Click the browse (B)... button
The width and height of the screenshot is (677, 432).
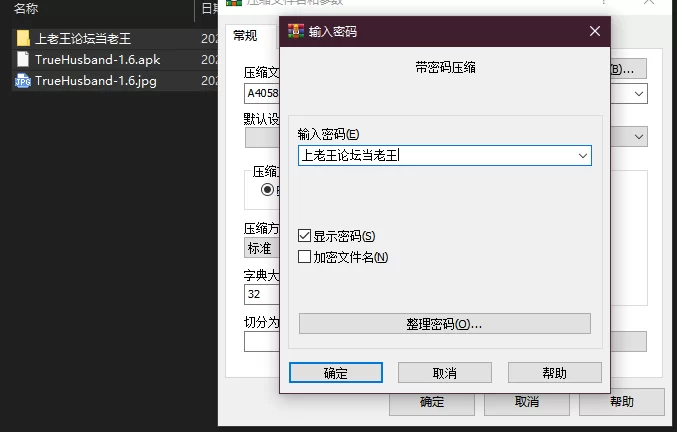pyautogui.click(x=628, y=69)
